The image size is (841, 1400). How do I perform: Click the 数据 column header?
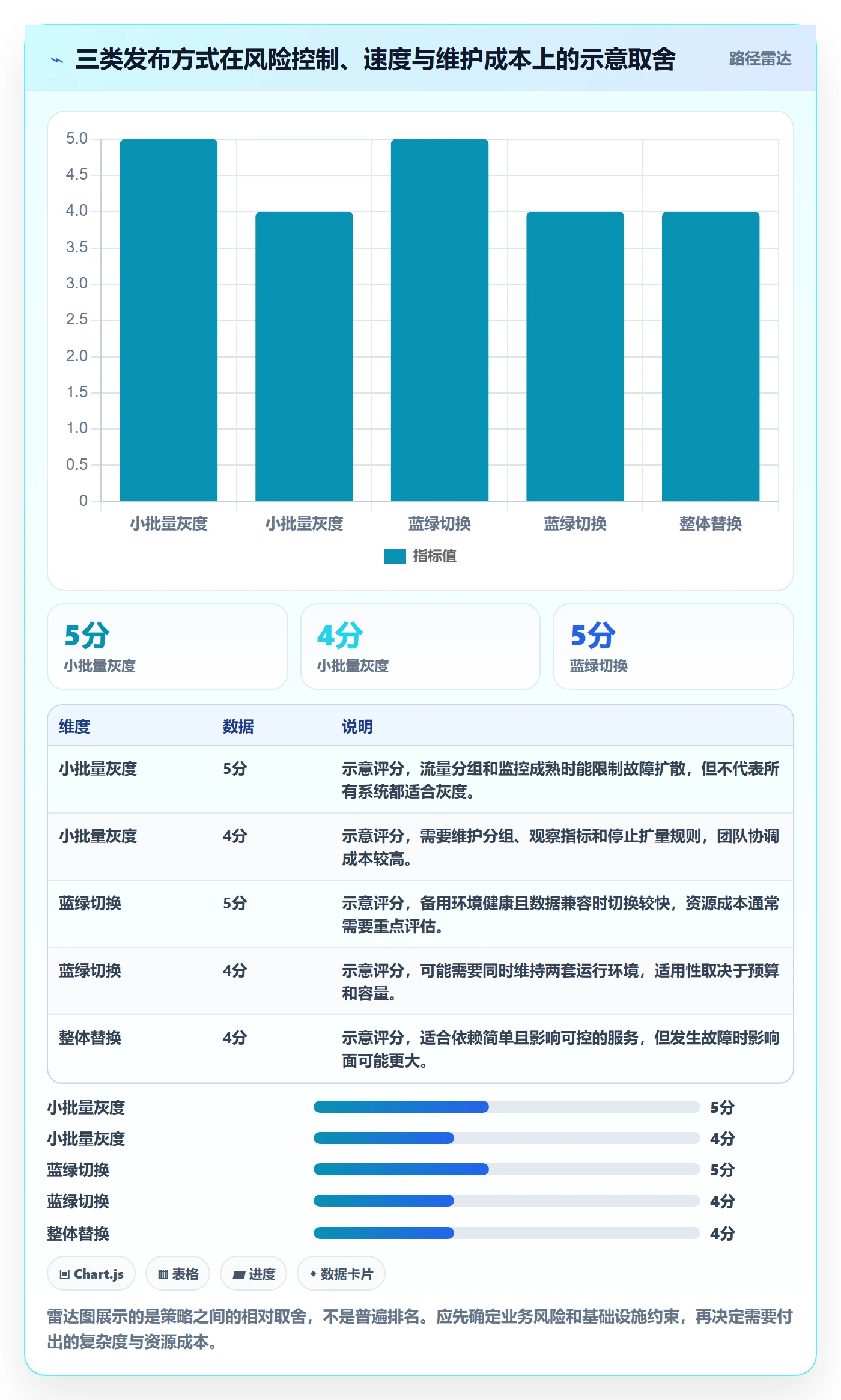tap(238, 726)
